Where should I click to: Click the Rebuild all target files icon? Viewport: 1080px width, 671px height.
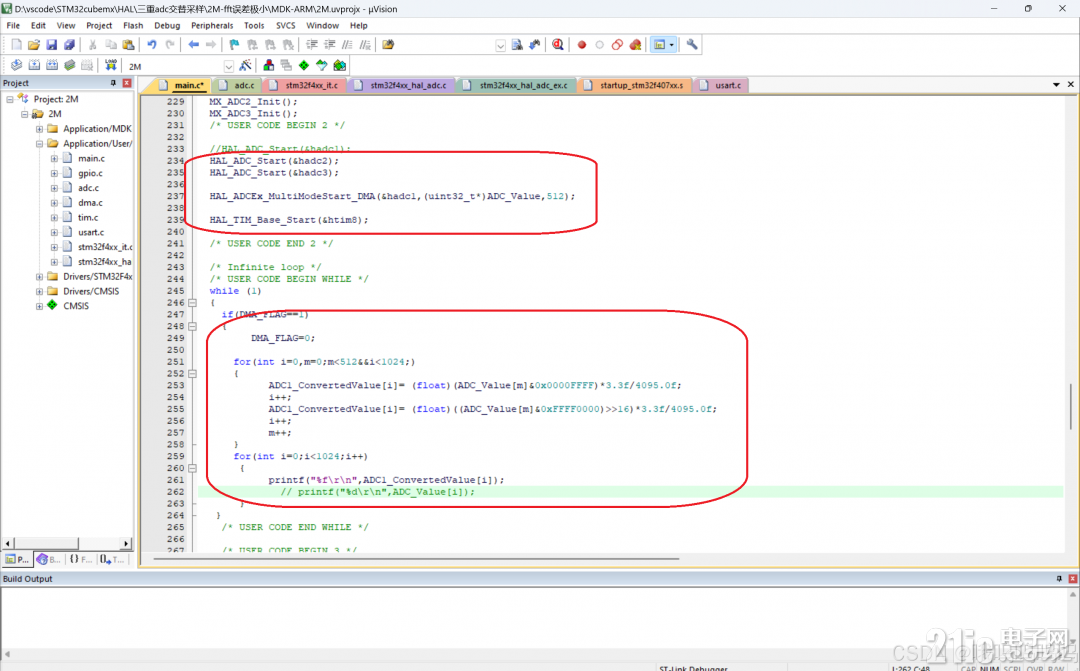(52, 65)
